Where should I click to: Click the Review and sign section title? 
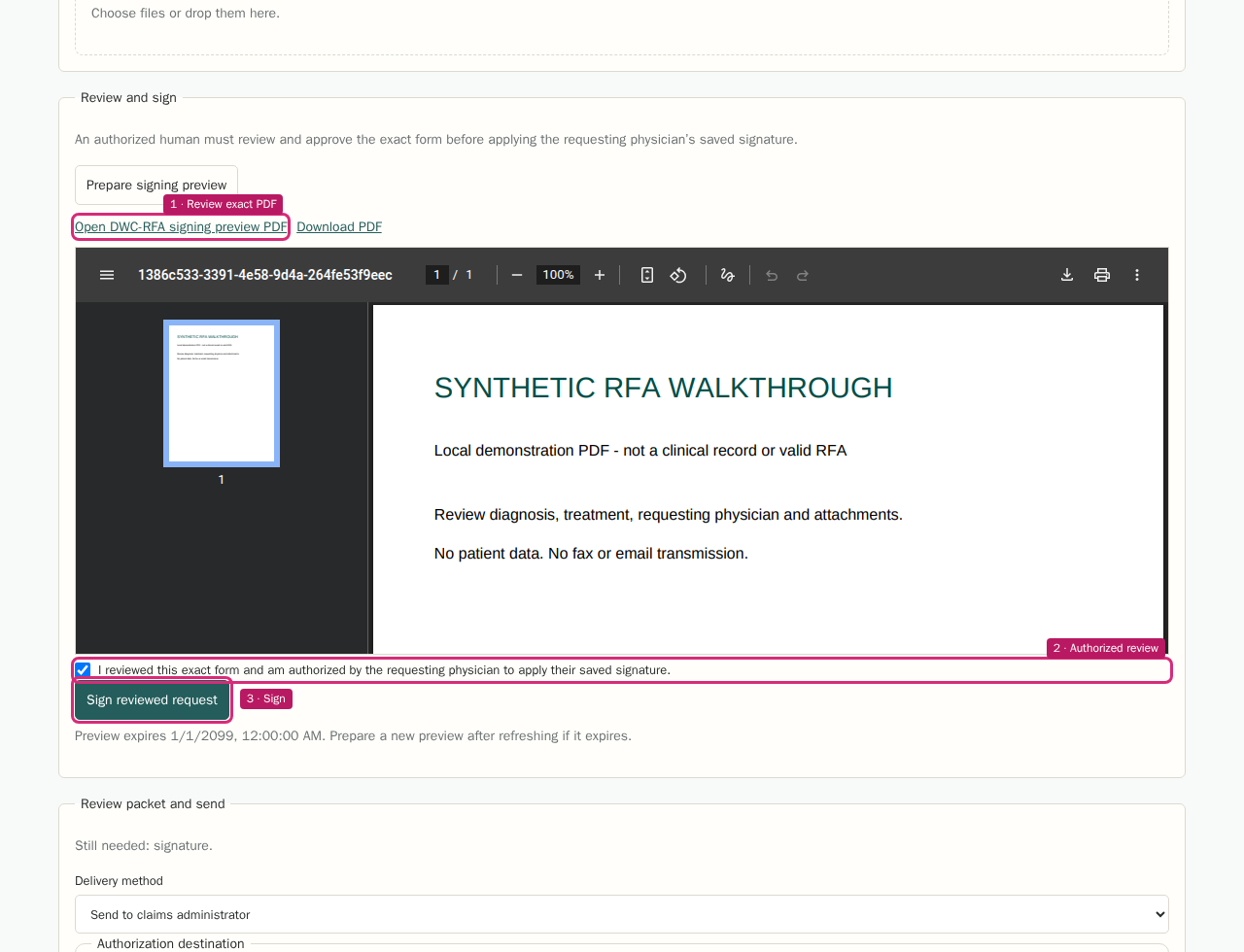pos(128,97)
